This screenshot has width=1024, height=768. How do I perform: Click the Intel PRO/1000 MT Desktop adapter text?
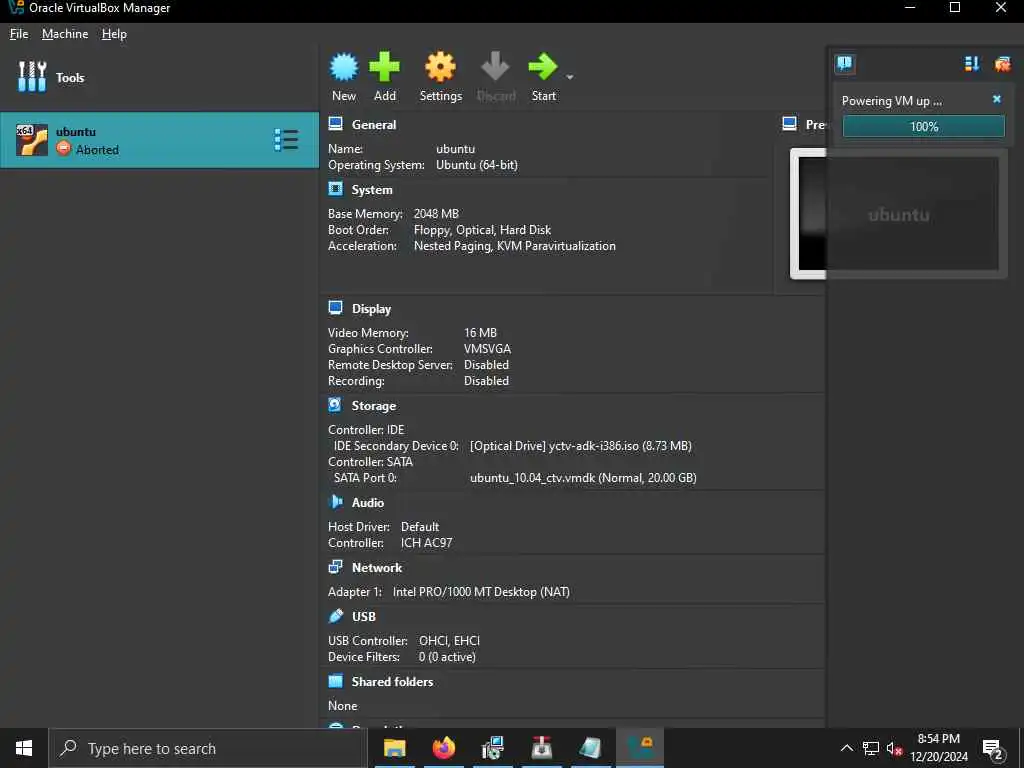(481, 592)
